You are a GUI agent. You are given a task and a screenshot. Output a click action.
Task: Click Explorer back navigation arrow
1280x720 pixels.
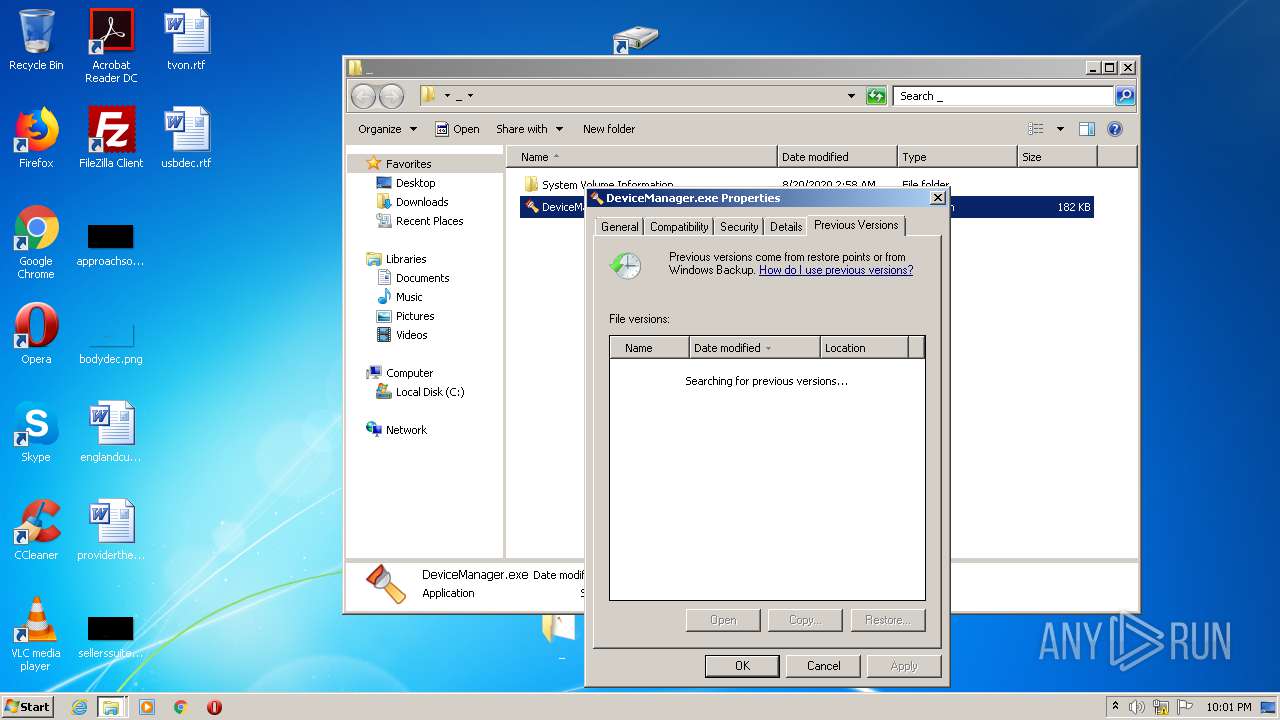(x=363, y=96)
